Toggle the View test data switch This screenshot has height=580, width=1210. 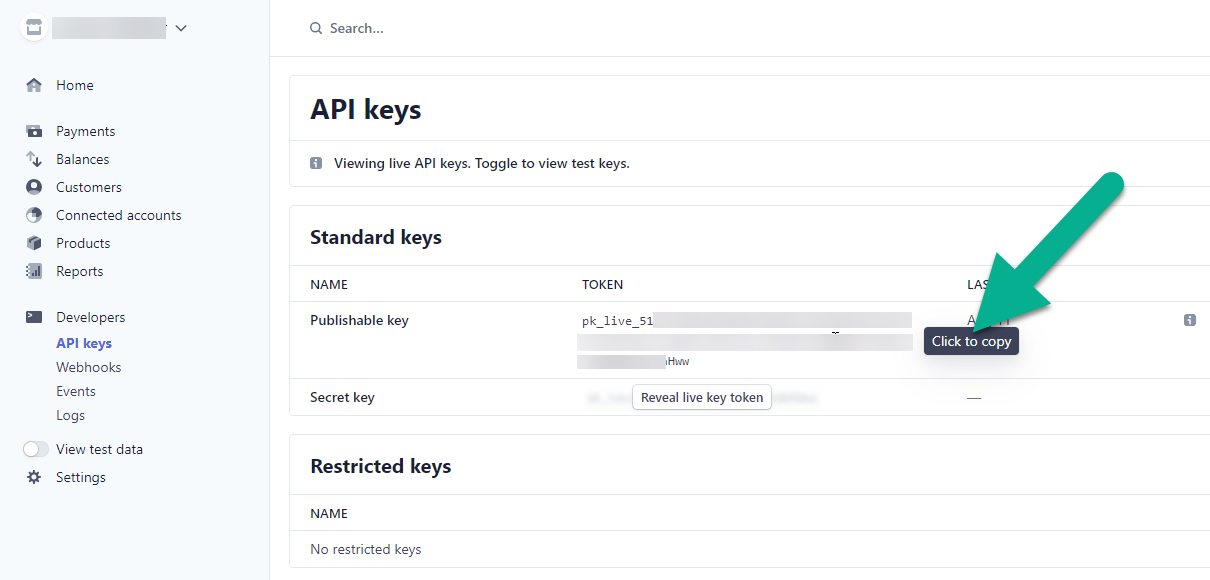pos(36,449)
